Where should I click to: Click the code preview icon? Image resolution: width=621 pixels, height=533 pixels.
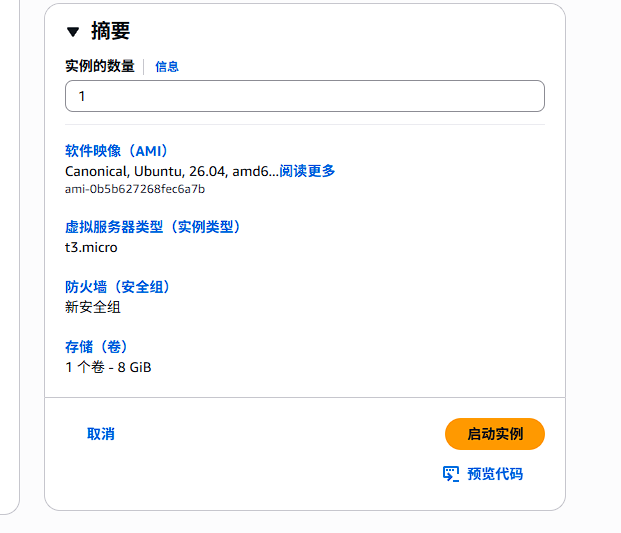(451, 474)
